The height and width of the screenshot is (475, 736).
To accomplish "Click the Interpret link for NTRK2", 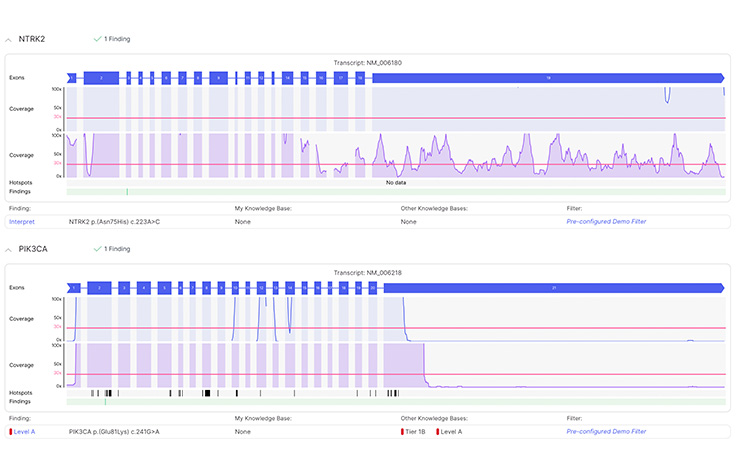I will point(21,221).
